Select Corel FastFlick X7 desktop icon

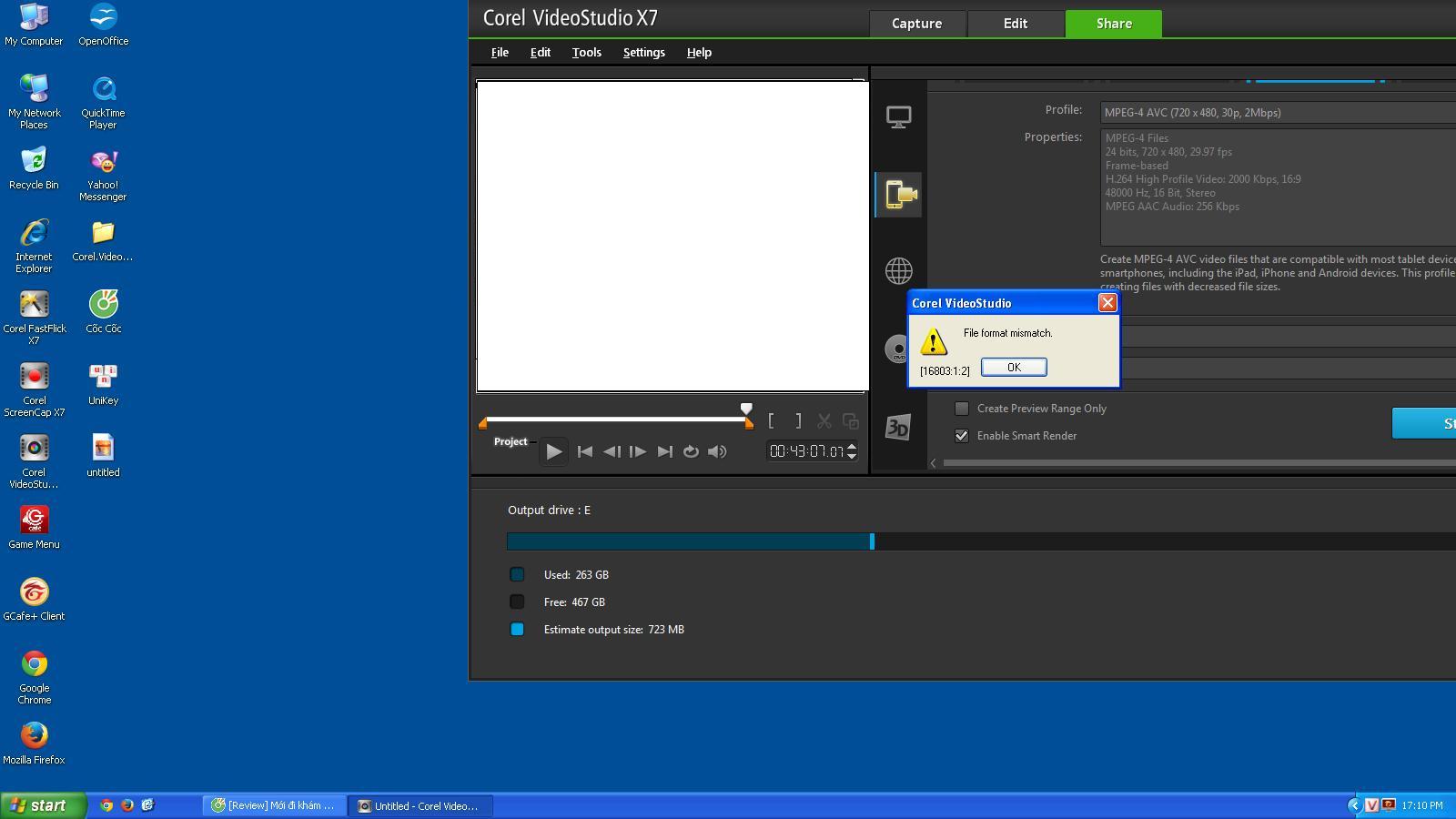[x=34, y=318]
